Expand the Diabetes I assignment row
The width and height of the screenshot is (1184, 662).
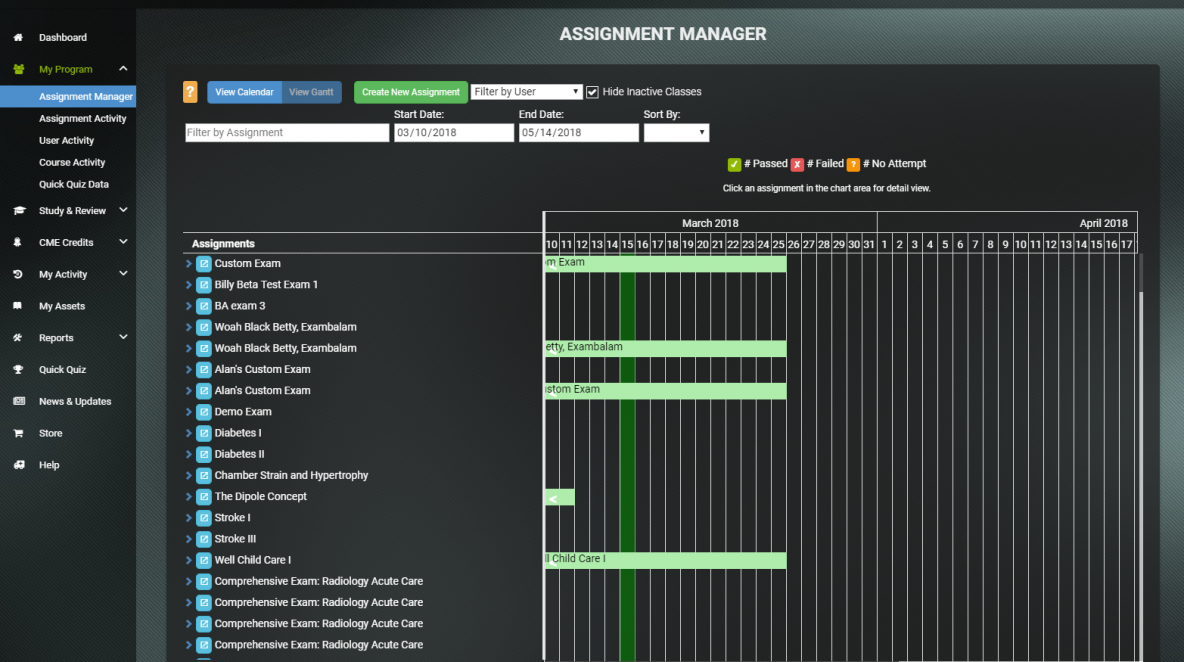pyautogui.click(x=189, y=433)
